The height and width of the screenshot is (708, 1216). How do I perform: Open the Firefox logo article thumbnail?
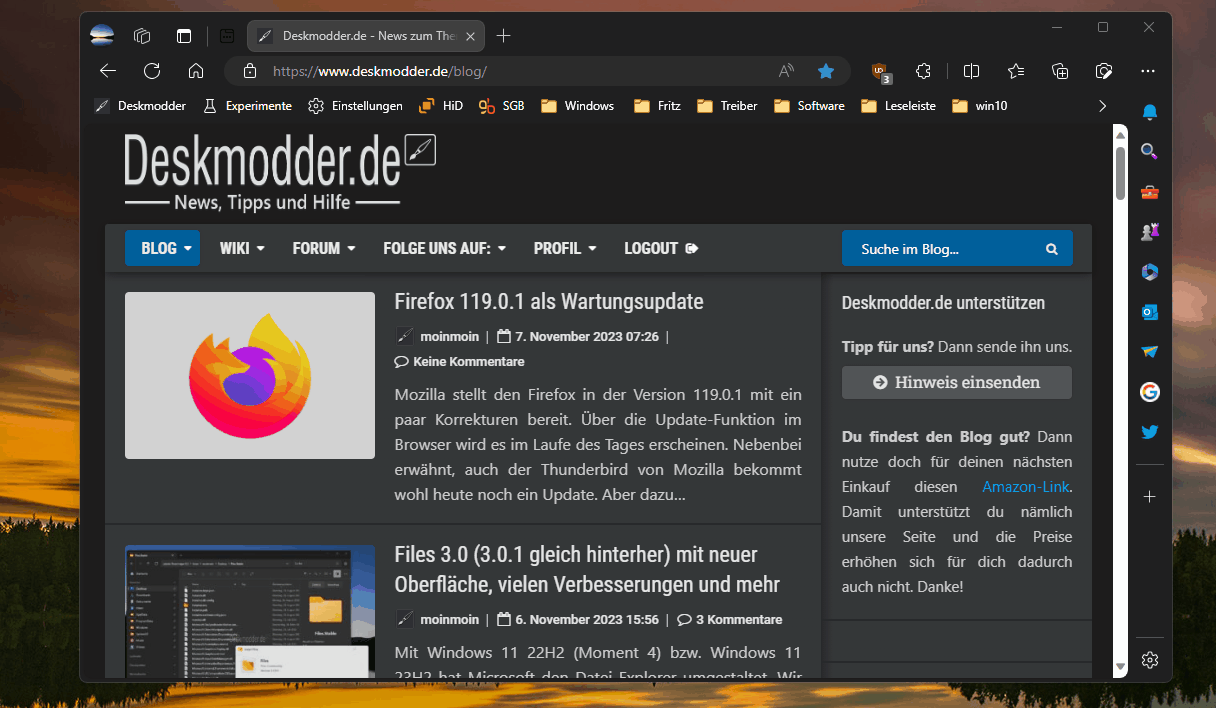[x=250, y=375]
